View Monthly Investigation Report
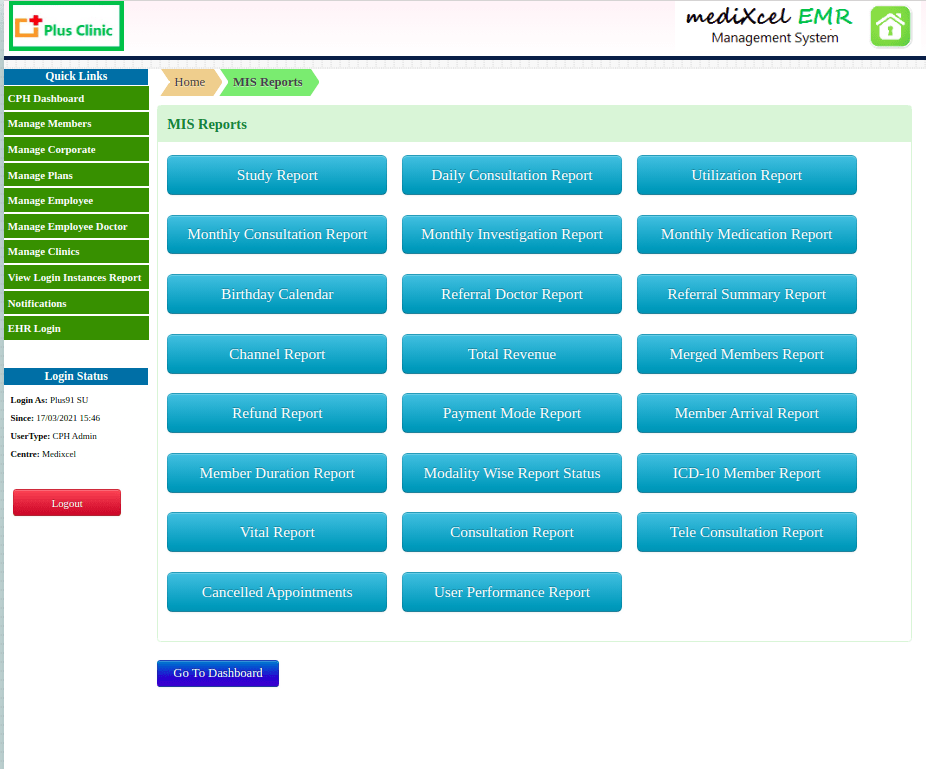This screenshot has width=926, height=769. [x=512, y=234]
